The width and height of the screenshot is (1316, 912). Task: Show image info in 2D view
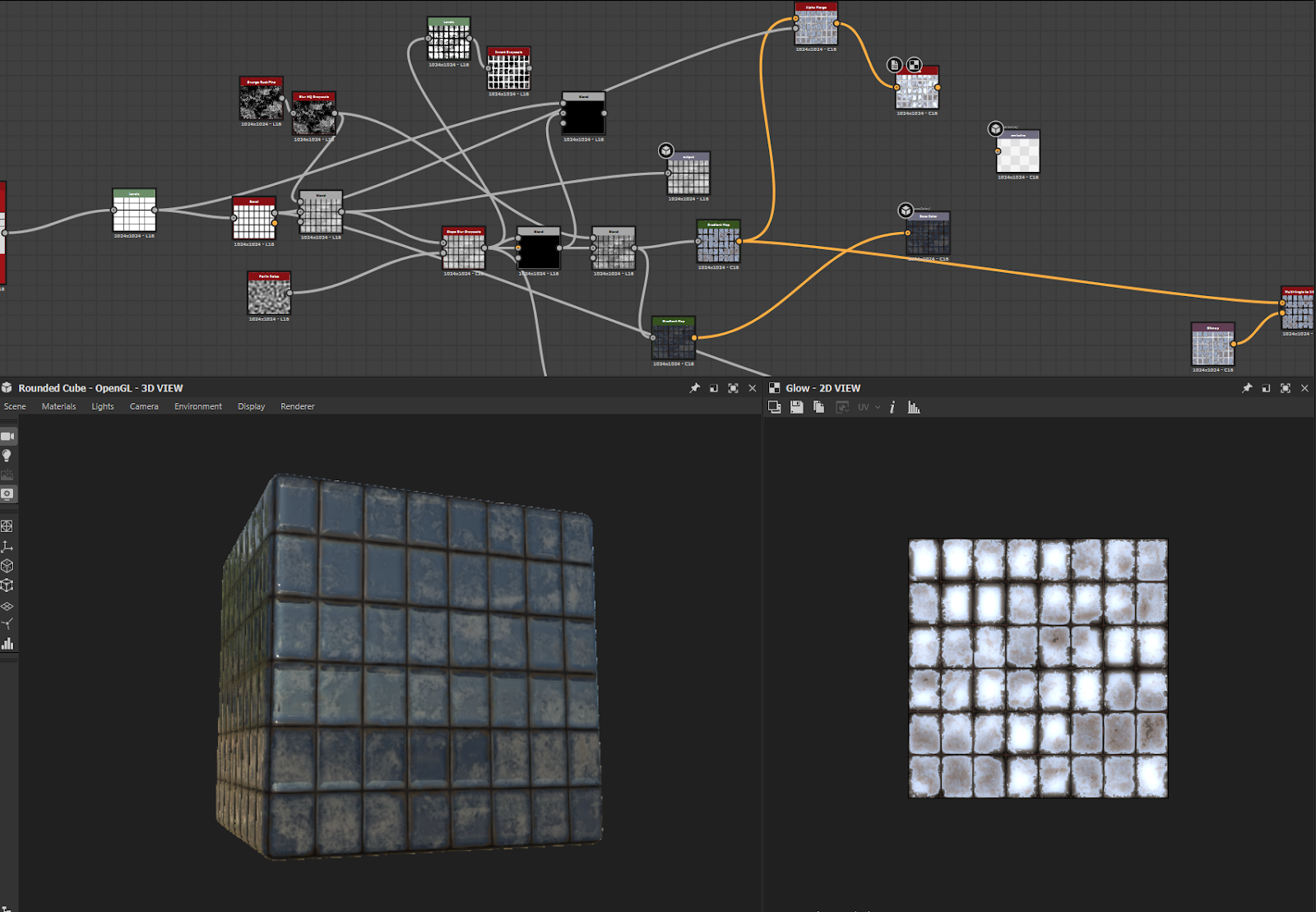(892, 407)
